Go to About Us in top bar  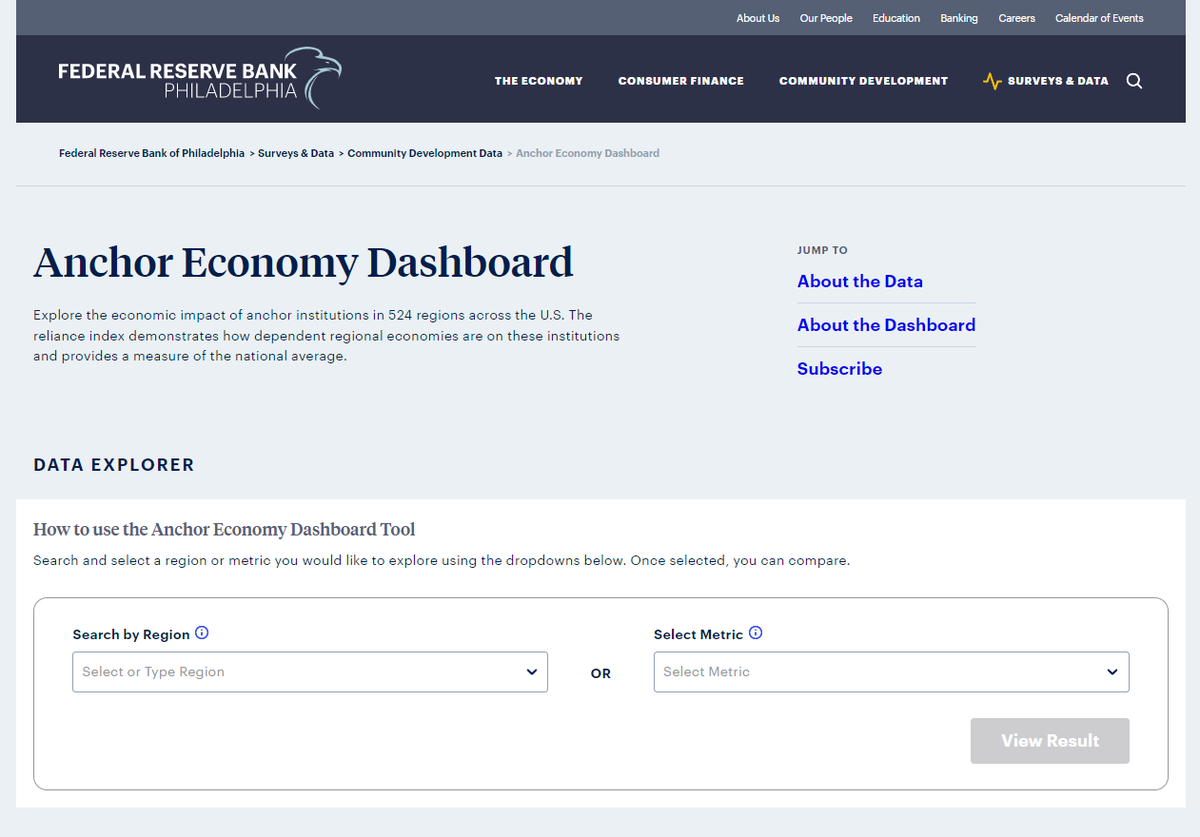758,18
